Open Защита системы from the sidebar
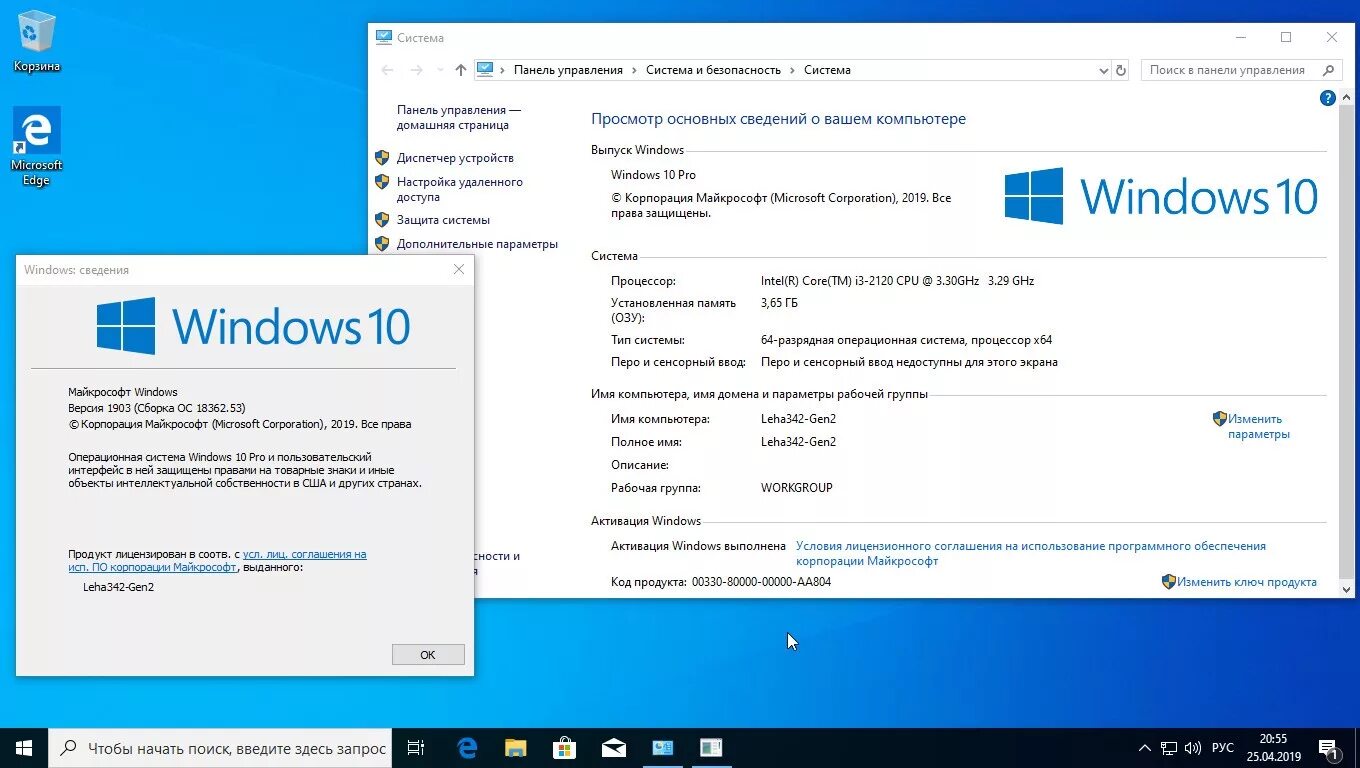 [x=443, y=220]
